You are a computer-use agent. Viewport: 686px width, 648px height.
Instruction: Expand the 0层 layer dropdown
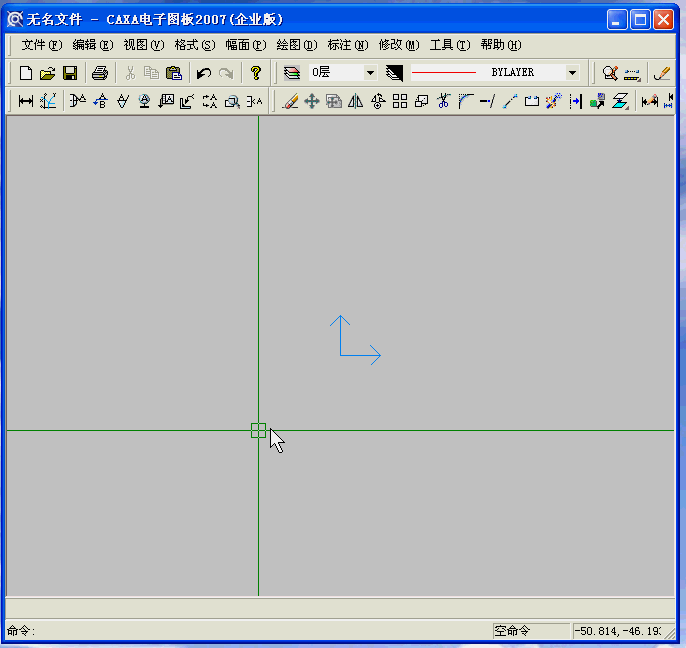pos(370,73)
